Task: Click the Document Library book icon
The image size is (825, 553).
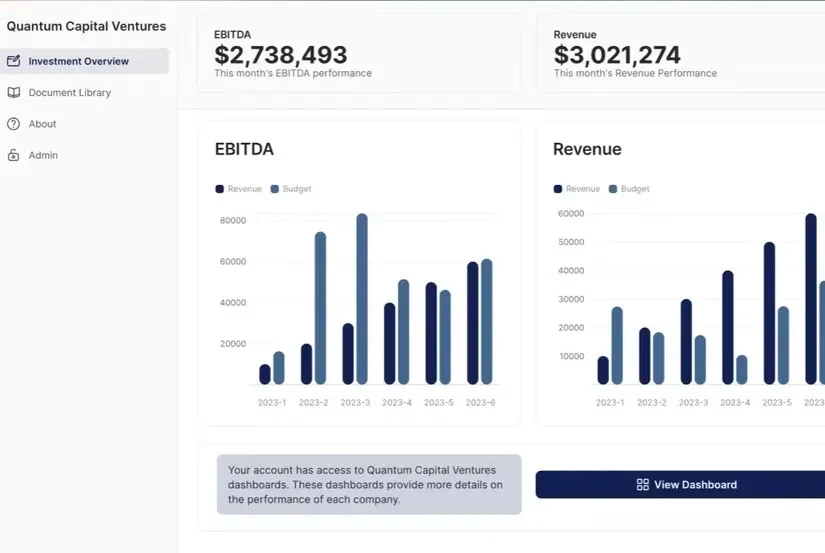Action: click(x=14, y=93)
